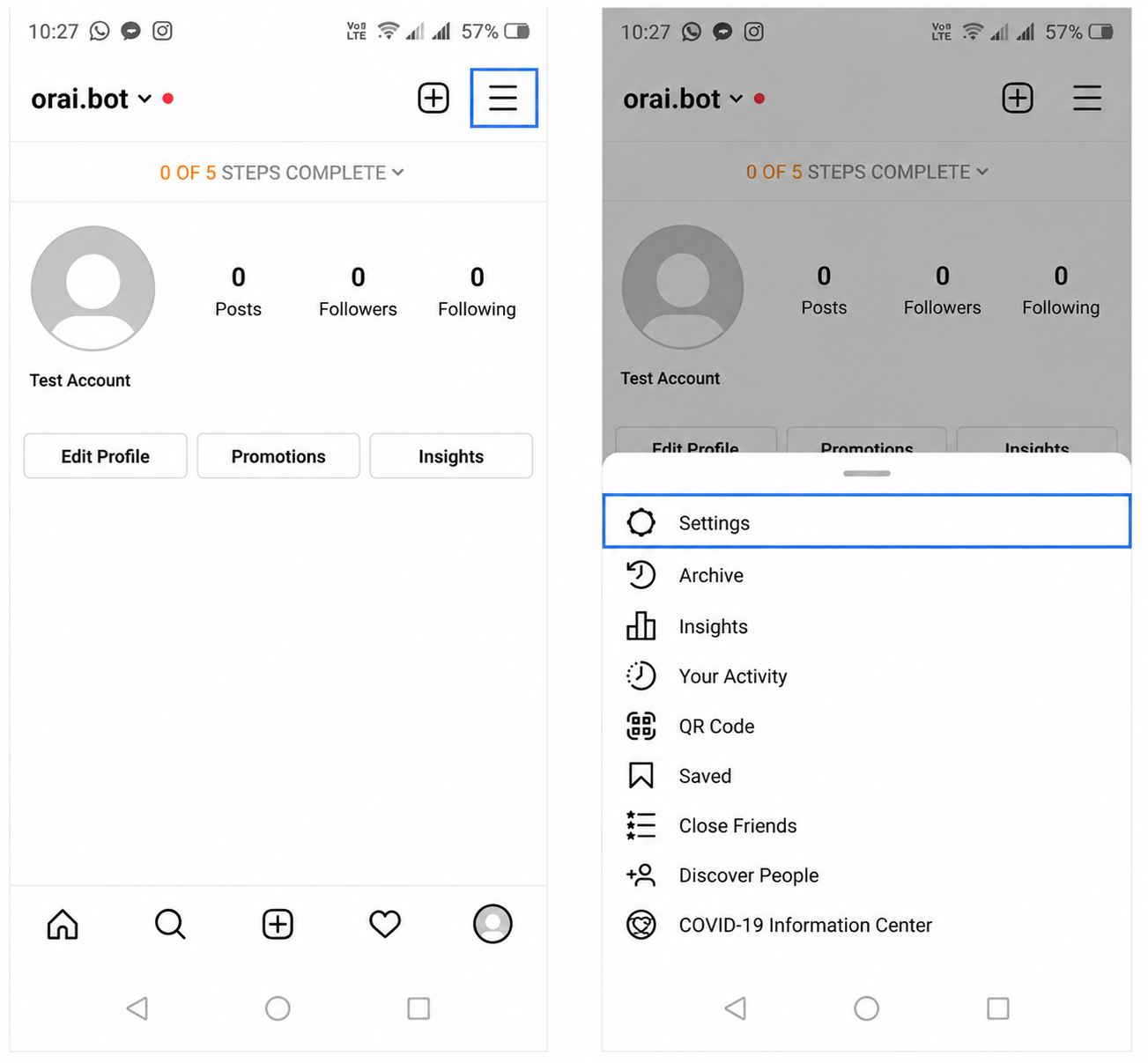This screenshot has height=1063, width=1148.
Task: Tap the WhatsApp status bar icon on the left phone
Action: [x=100, y=32]
